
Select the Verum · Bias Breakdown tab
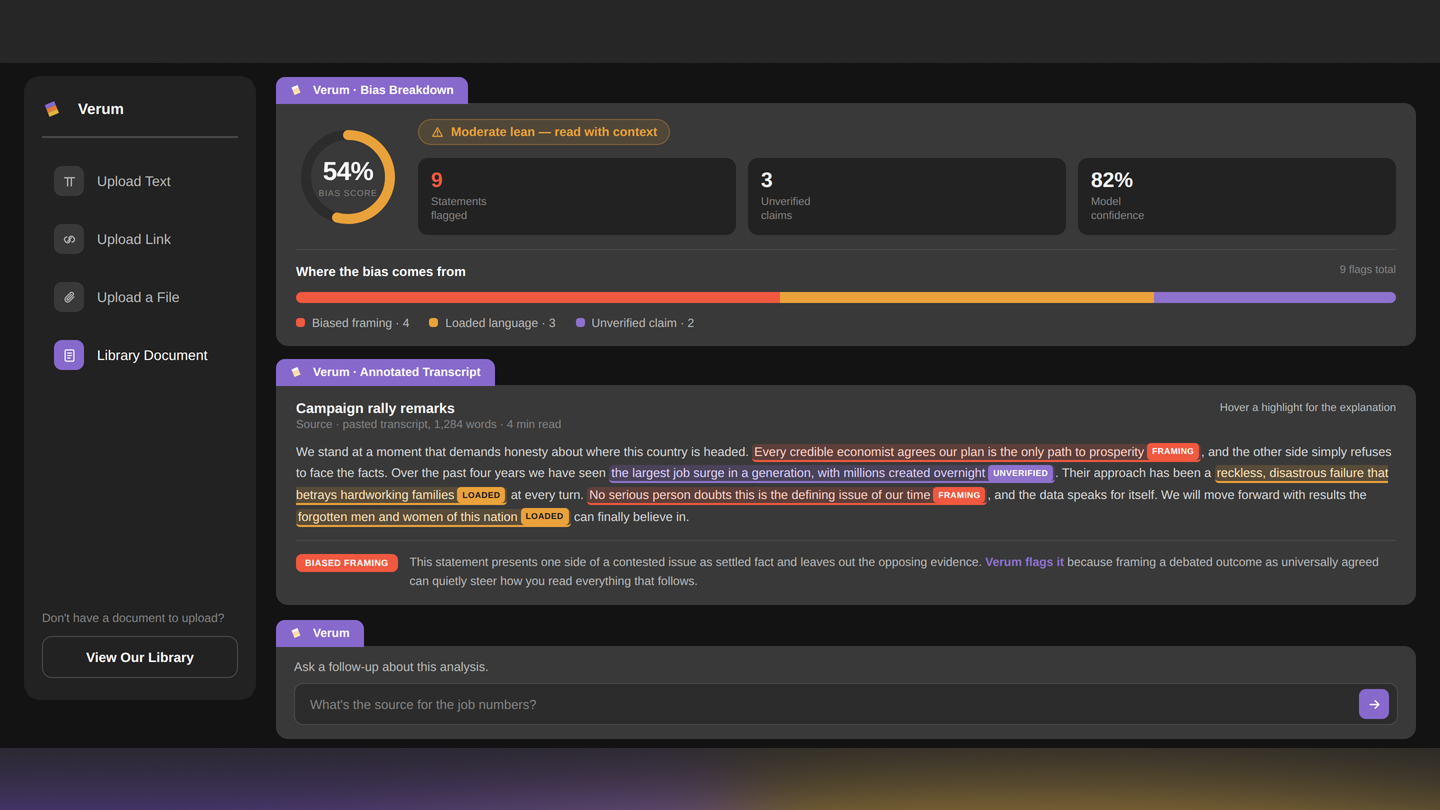[372, 90]
